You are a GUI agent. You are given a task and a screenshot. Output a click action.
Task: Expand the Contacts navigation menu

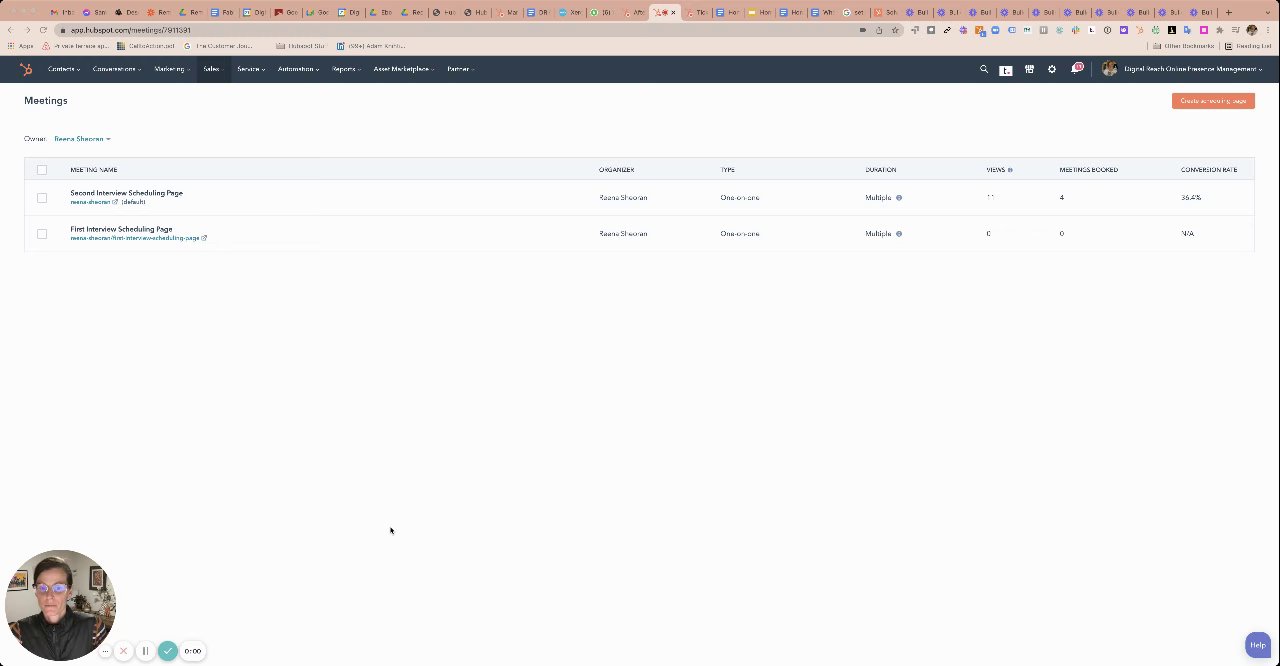pos(64,69)
